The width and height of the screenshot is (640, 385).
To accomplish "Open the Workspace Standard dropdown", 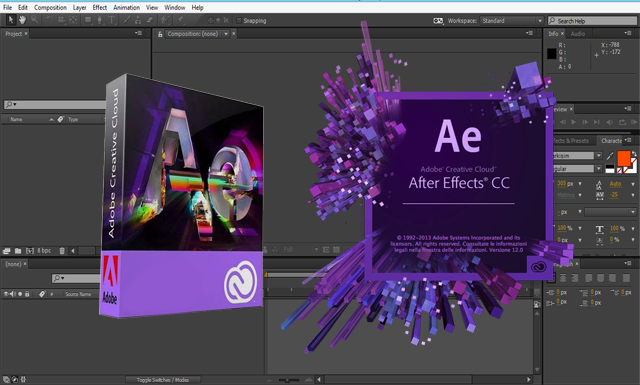I will (x=512, y=20).
